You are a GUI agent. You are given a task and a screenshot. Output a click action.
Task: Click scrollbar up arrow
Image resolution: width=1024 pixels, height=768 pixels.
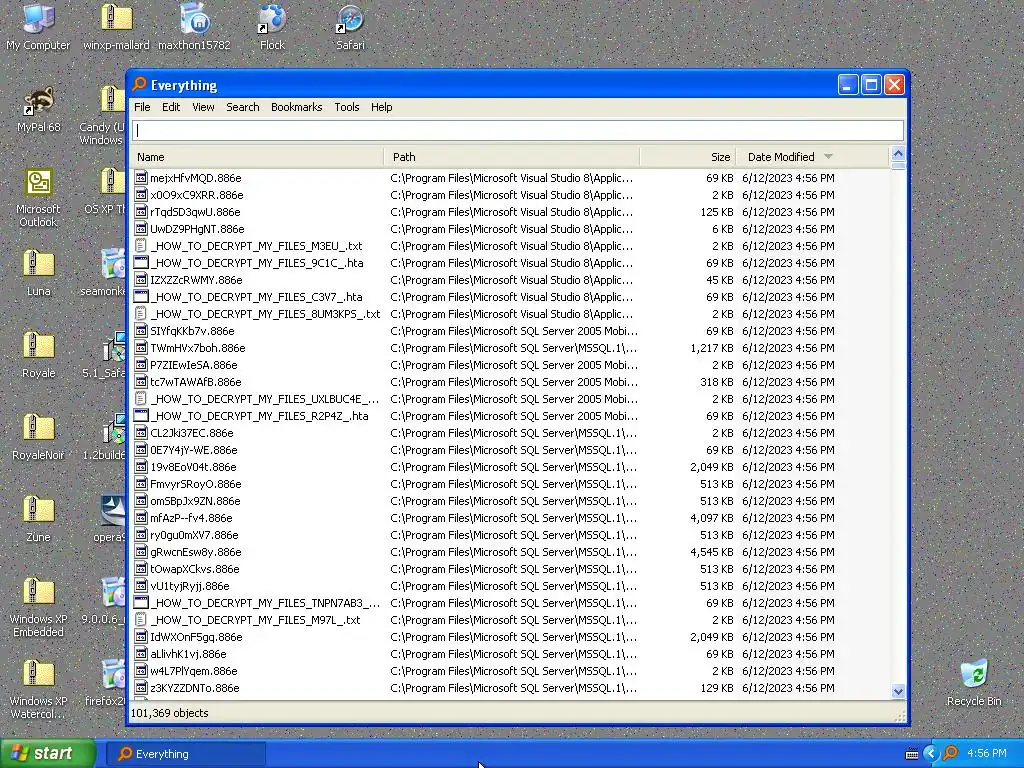click(x=898, y=154)
